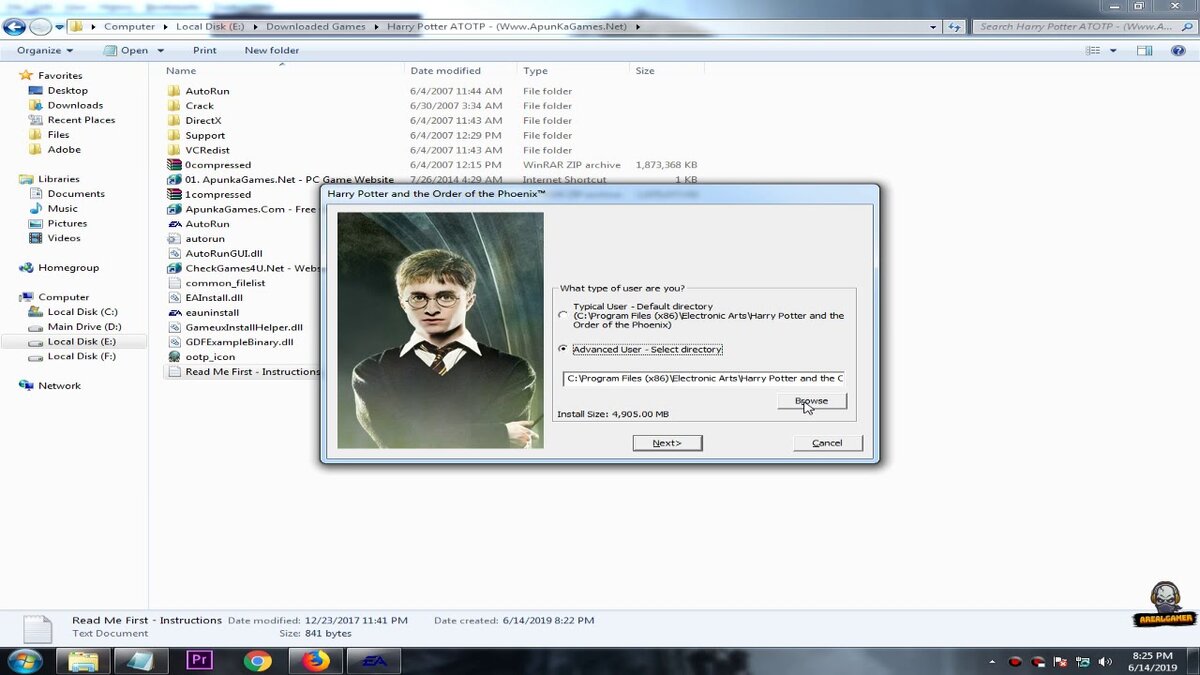The width and height of the screenshot is (1200, 675).
Task: Go back in Explorer navigation
Action: (x=14, y=26)
